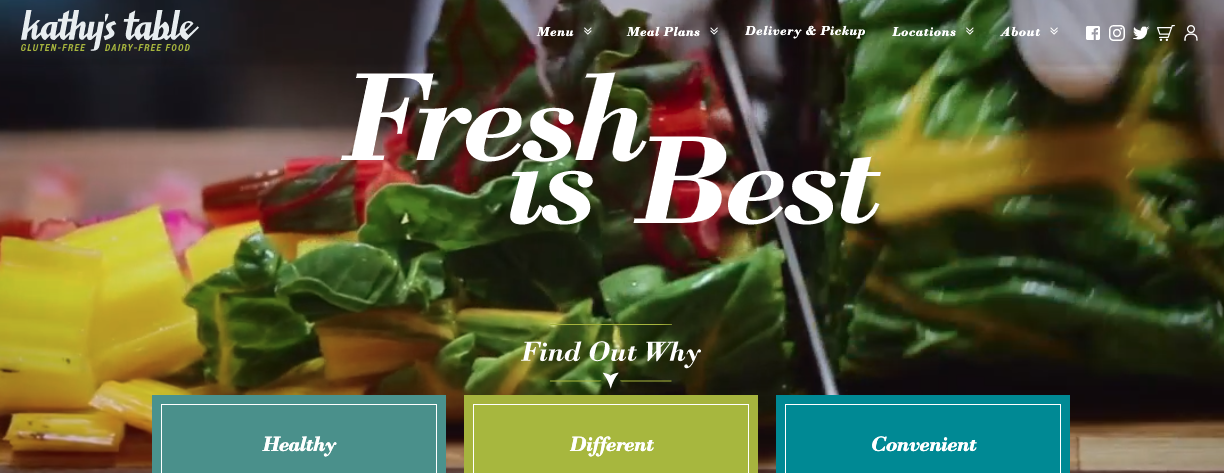Expand the Menu dropdown chevron
This screenshot has width=1224, height=473.
coord(588,31)
